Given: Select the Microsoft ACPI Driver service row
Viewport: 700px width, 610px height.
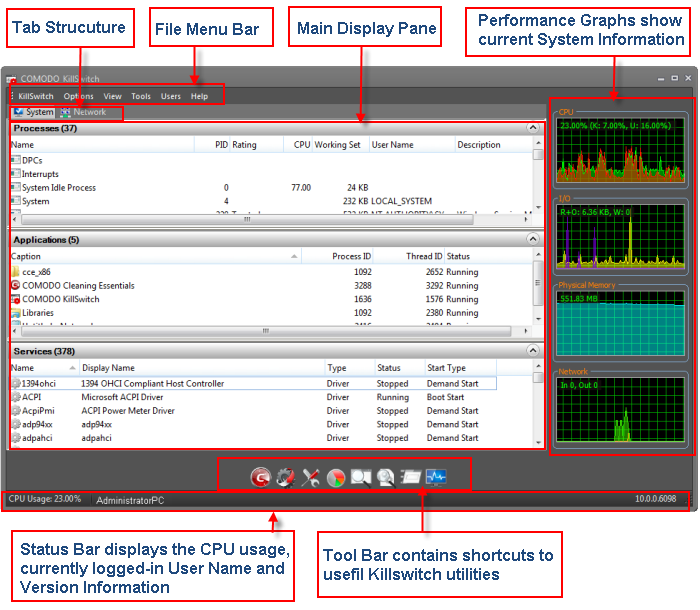Looking at the screenshot, I should coord(254,397).
